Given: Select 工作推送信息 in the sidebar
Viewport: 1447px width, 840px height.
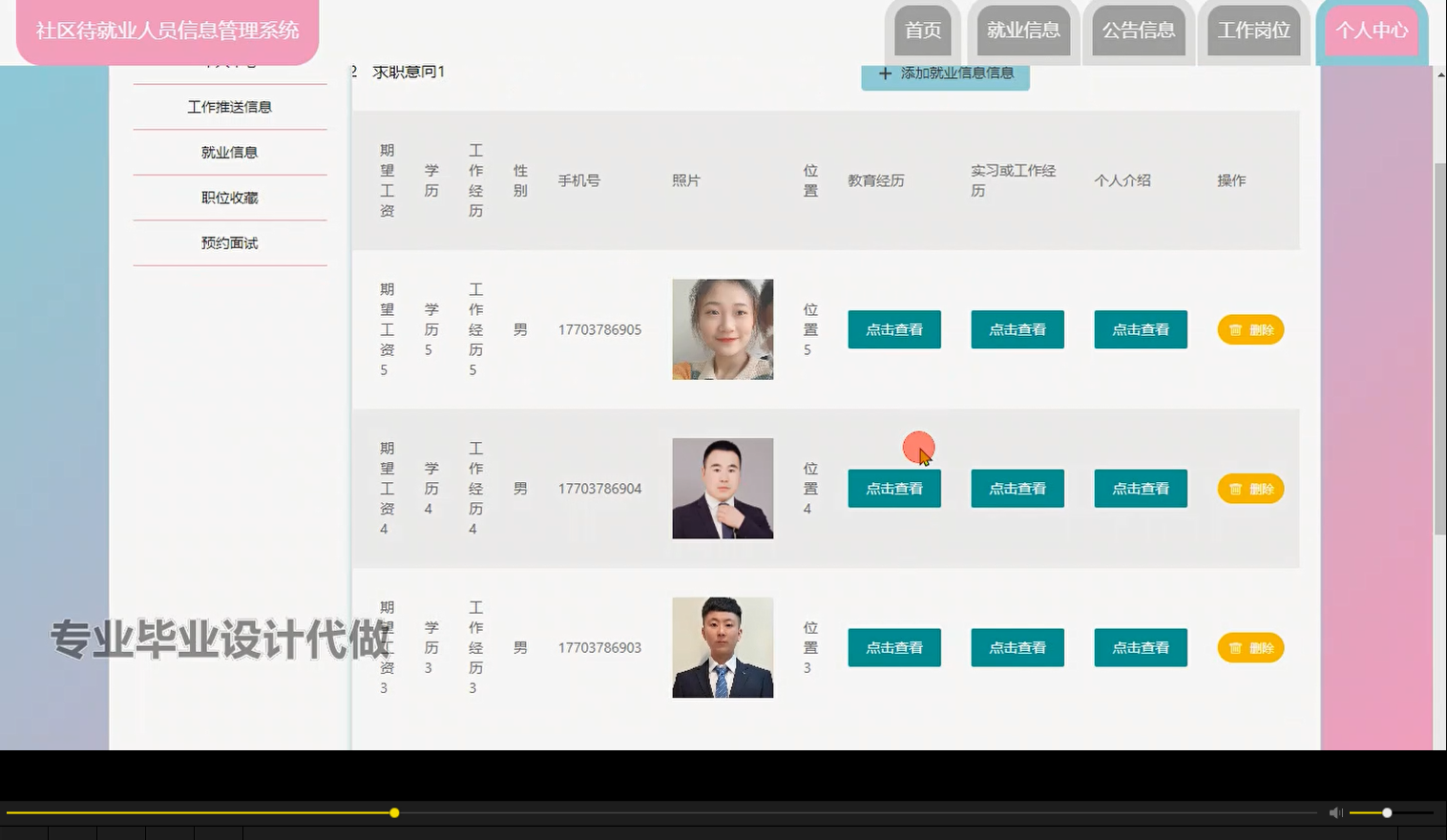Looking at the screenshot, I should [x=229, y=106].
